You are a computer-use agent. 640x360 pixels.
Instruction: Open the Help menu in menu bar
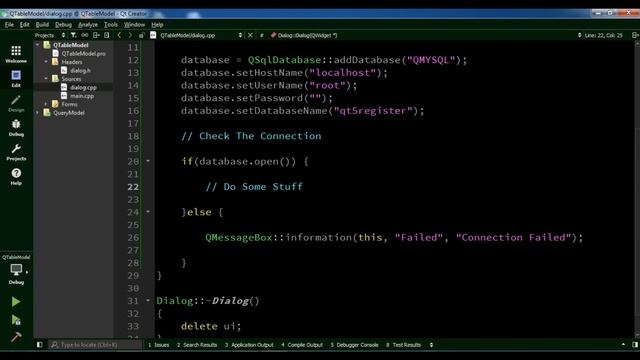point(157,25)
